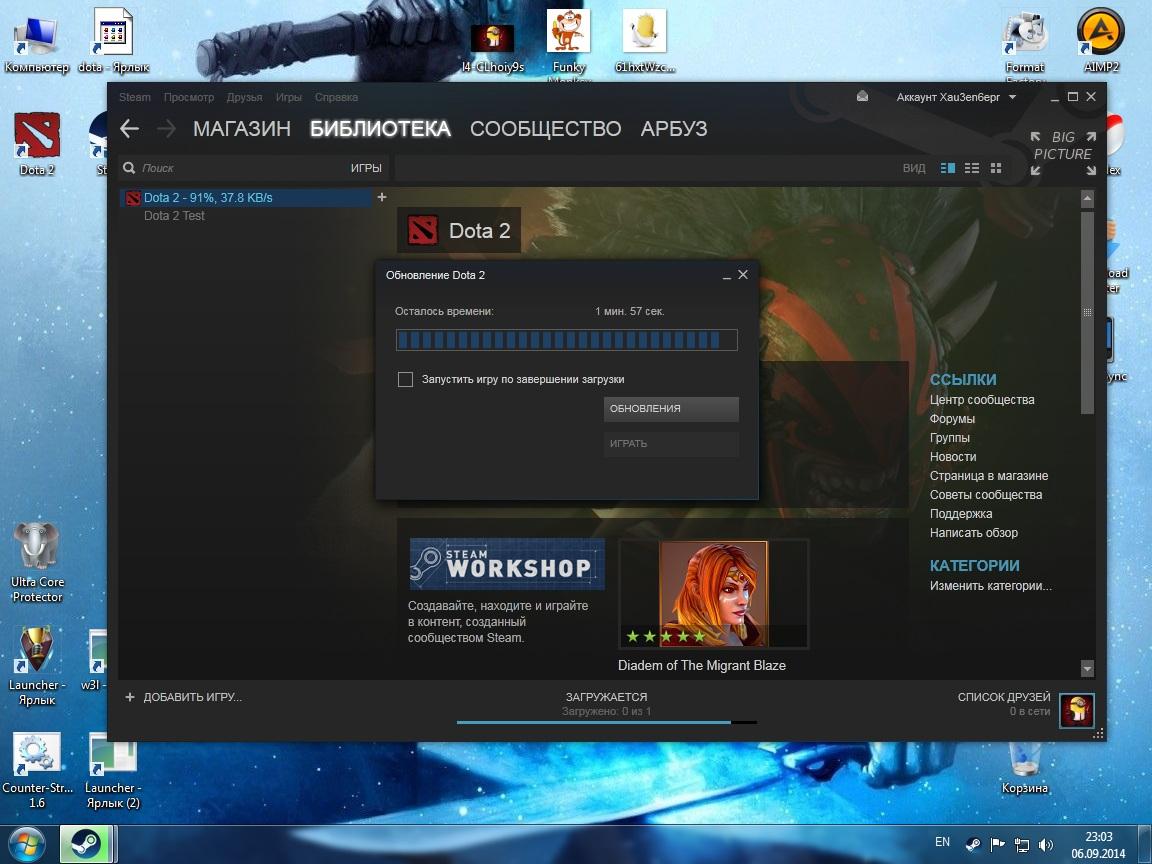
Task: Open the Игры menu
Action: tap(289, 97)
